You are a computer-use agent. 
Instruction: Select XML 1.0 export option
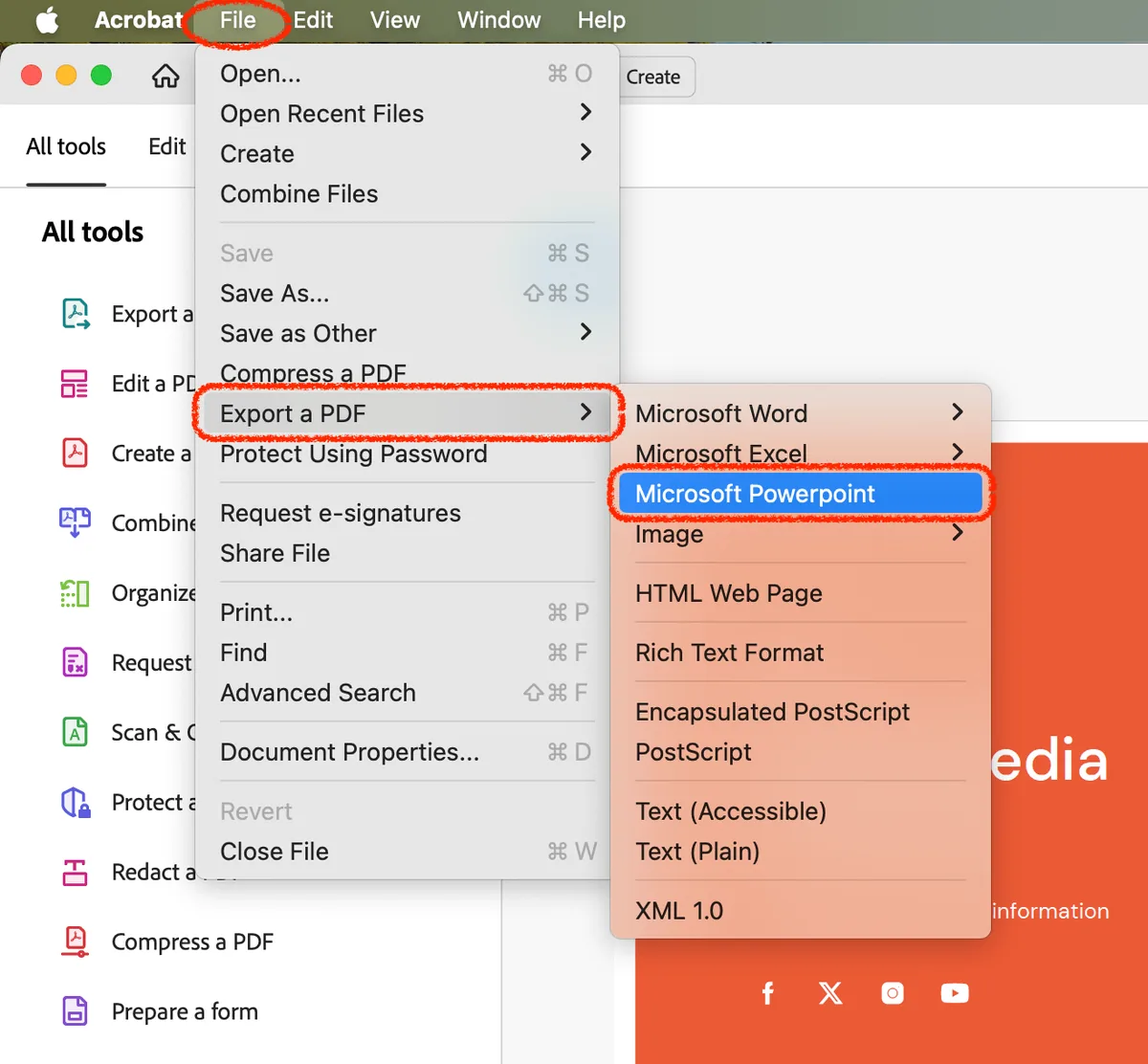coord(800,912)
